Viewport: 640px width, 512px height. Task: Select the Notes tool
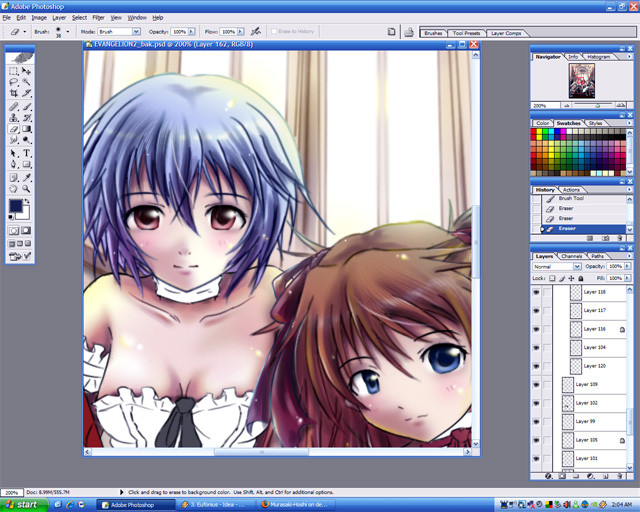13,178
